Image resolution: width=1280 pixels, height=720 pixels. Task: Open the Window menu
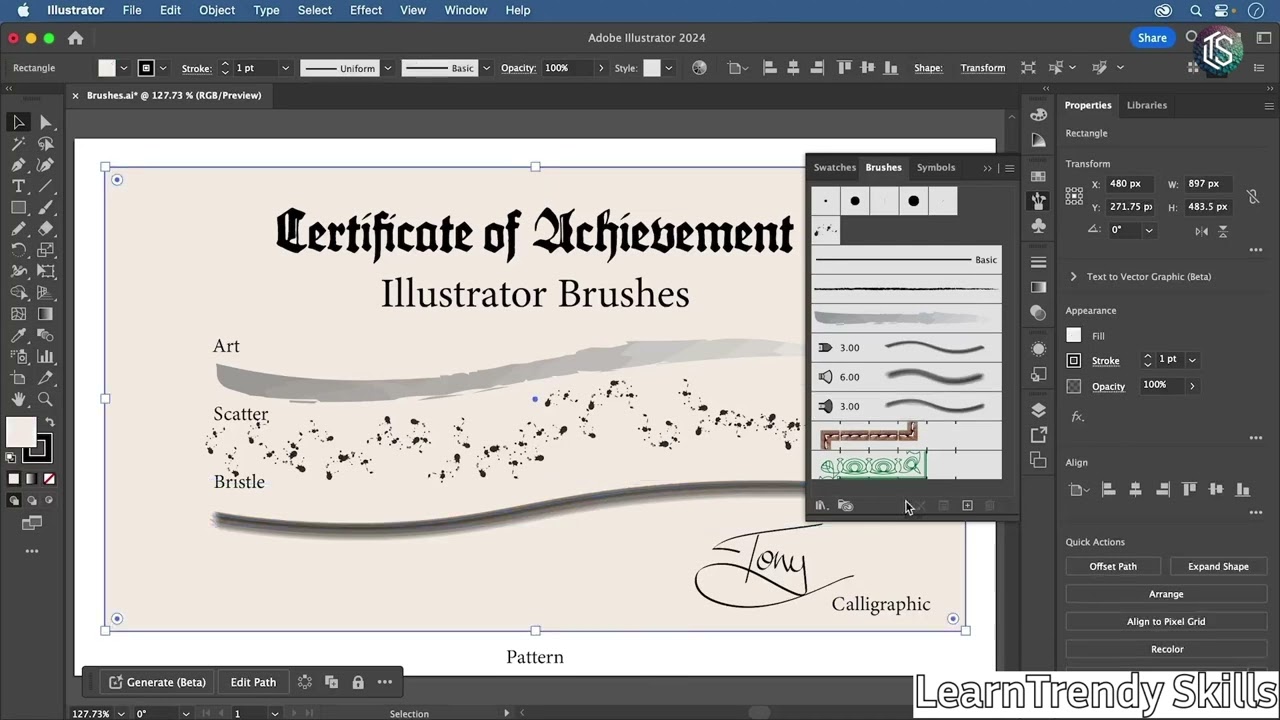point(465,10)
